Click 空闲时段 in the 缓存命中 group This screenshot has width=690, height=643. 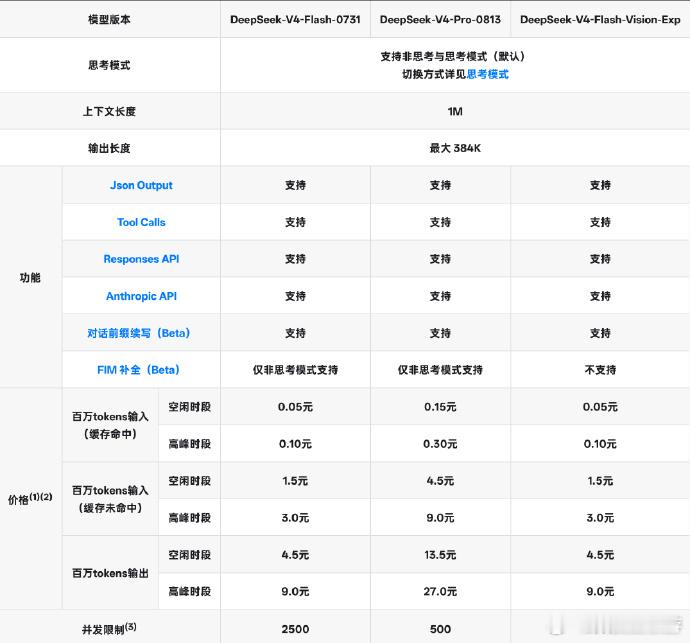[x=190, y=407]
